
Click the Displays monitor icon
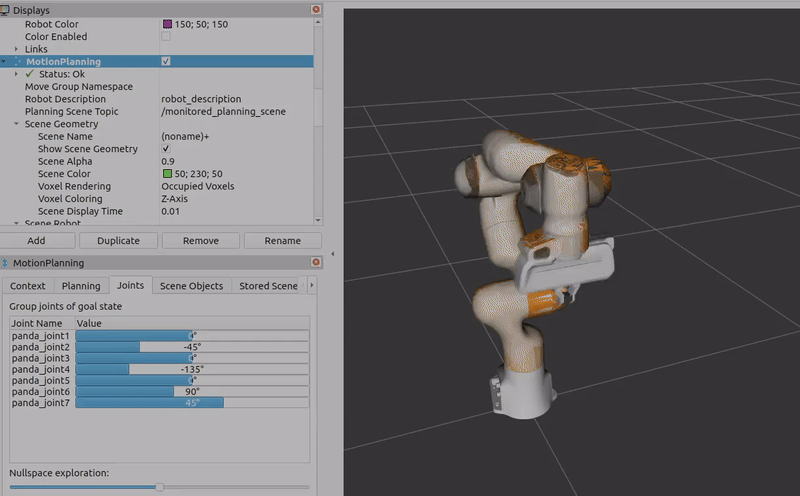point(6,9)
